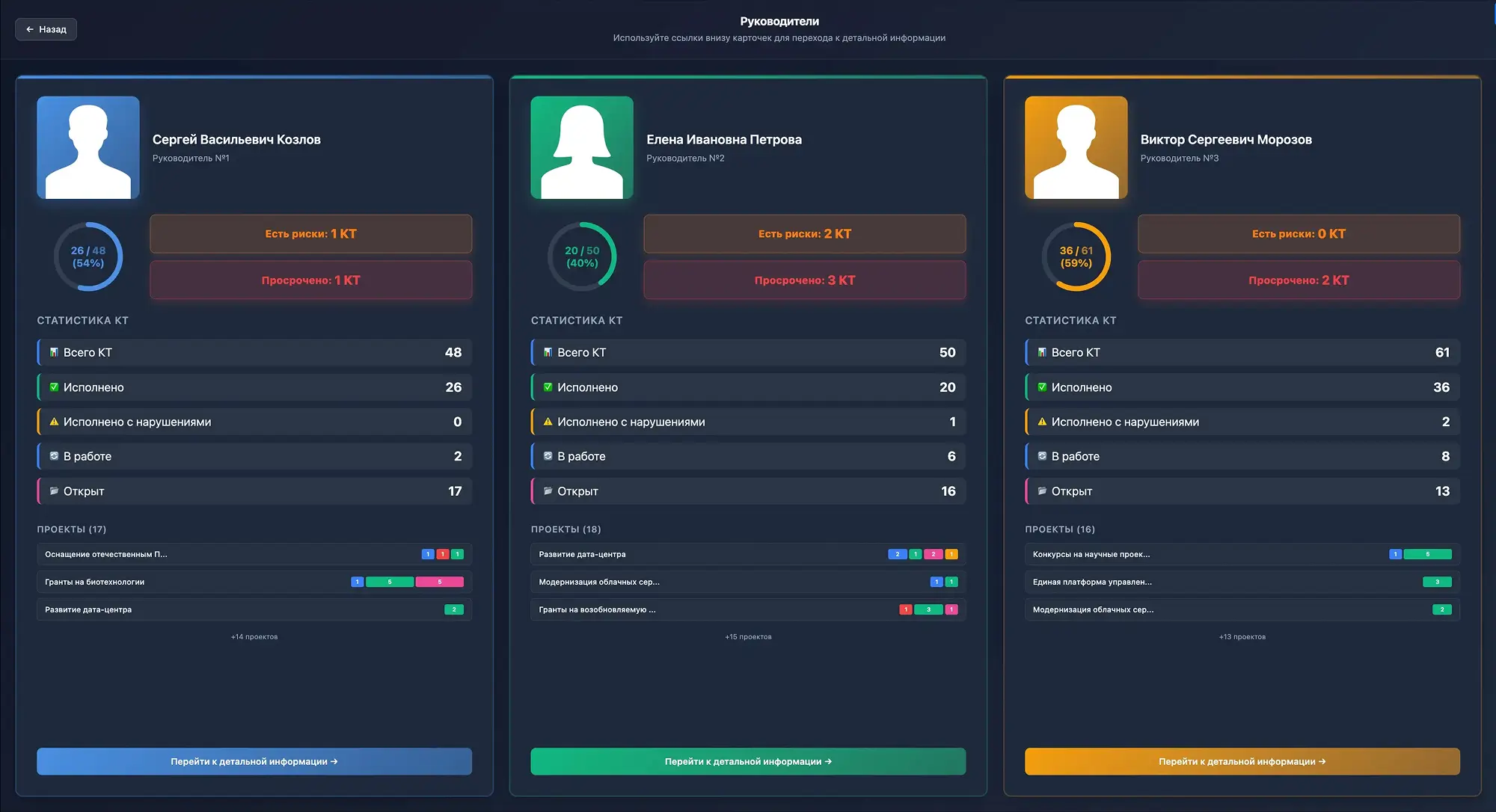Image resolution: width=1496 pixels, height=812 pixels.
Task: Select Kozlov's Есть риски: 1 КТ banner
Action: (310, 234)
